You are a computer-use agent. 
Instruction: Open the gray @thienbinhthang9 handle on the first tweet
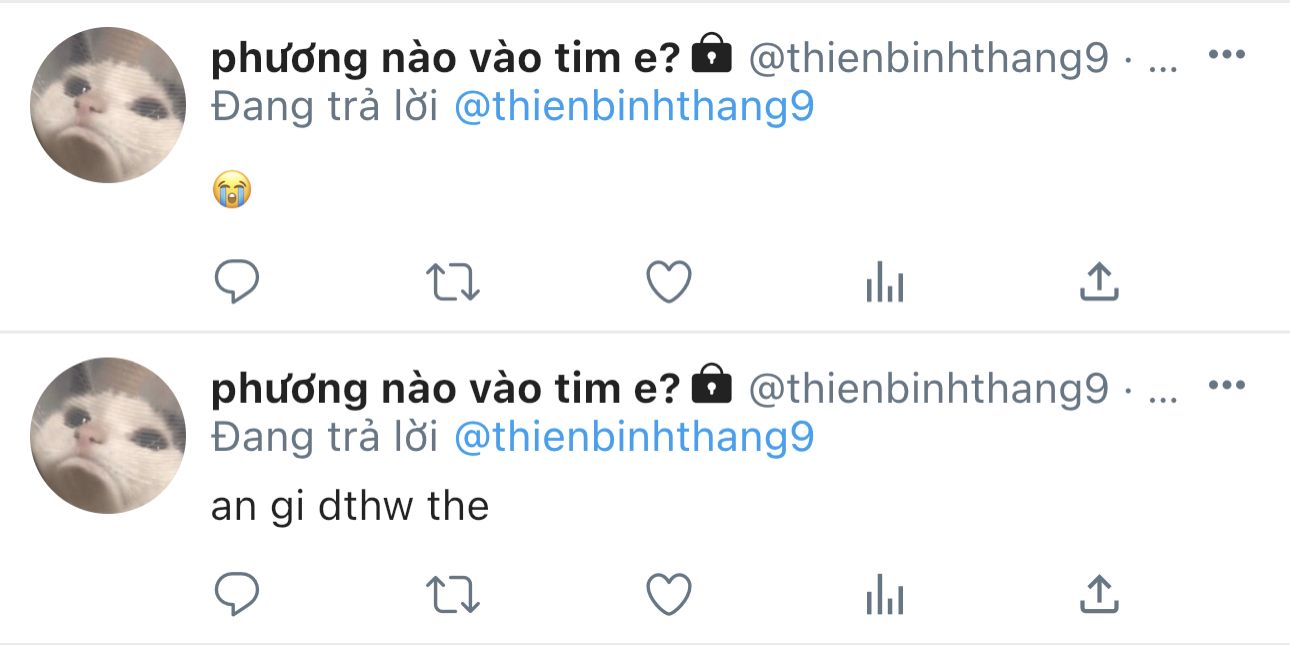pos(929,60)
